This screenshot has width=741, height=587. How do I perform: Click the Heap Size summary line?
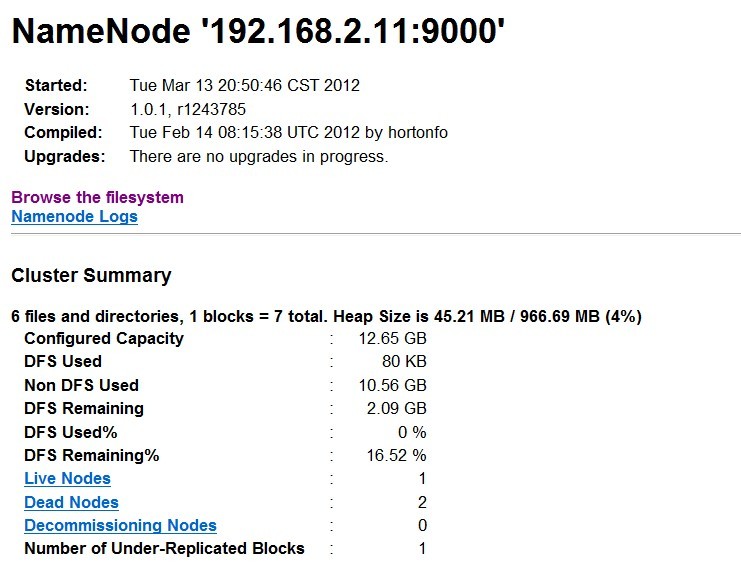click(326, 316)
